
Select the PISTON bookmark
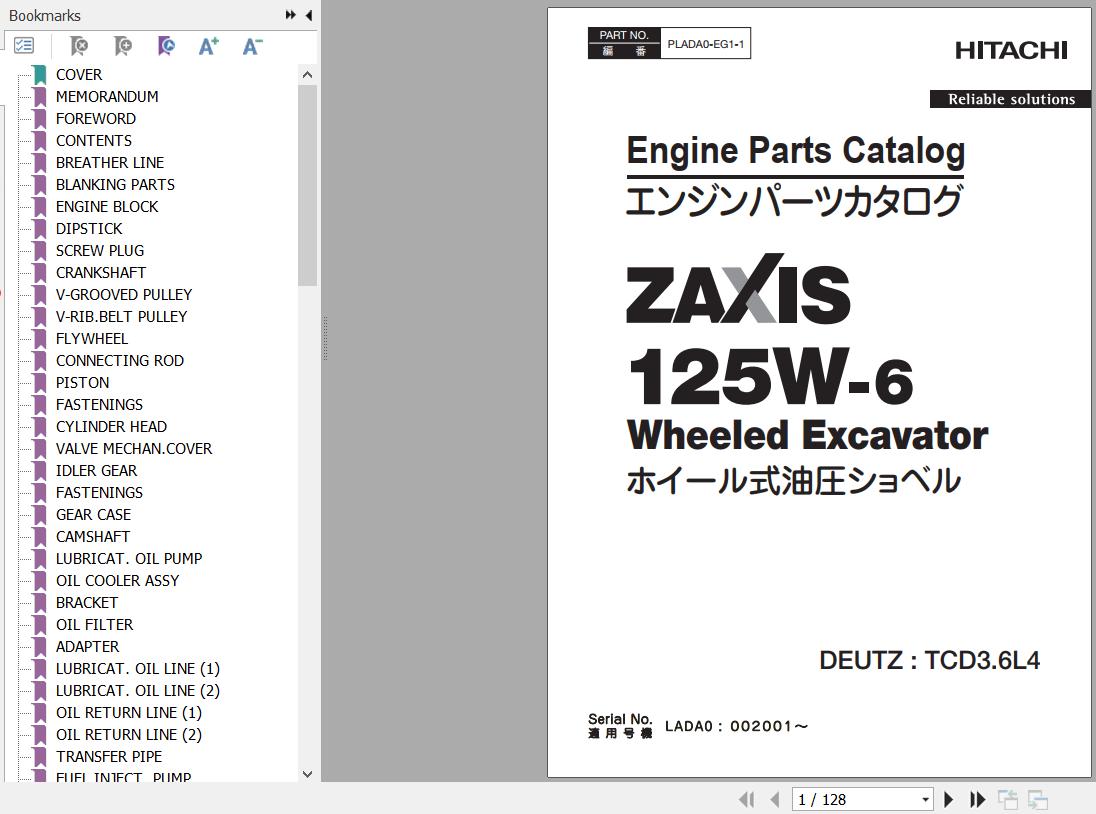[82, 383]
